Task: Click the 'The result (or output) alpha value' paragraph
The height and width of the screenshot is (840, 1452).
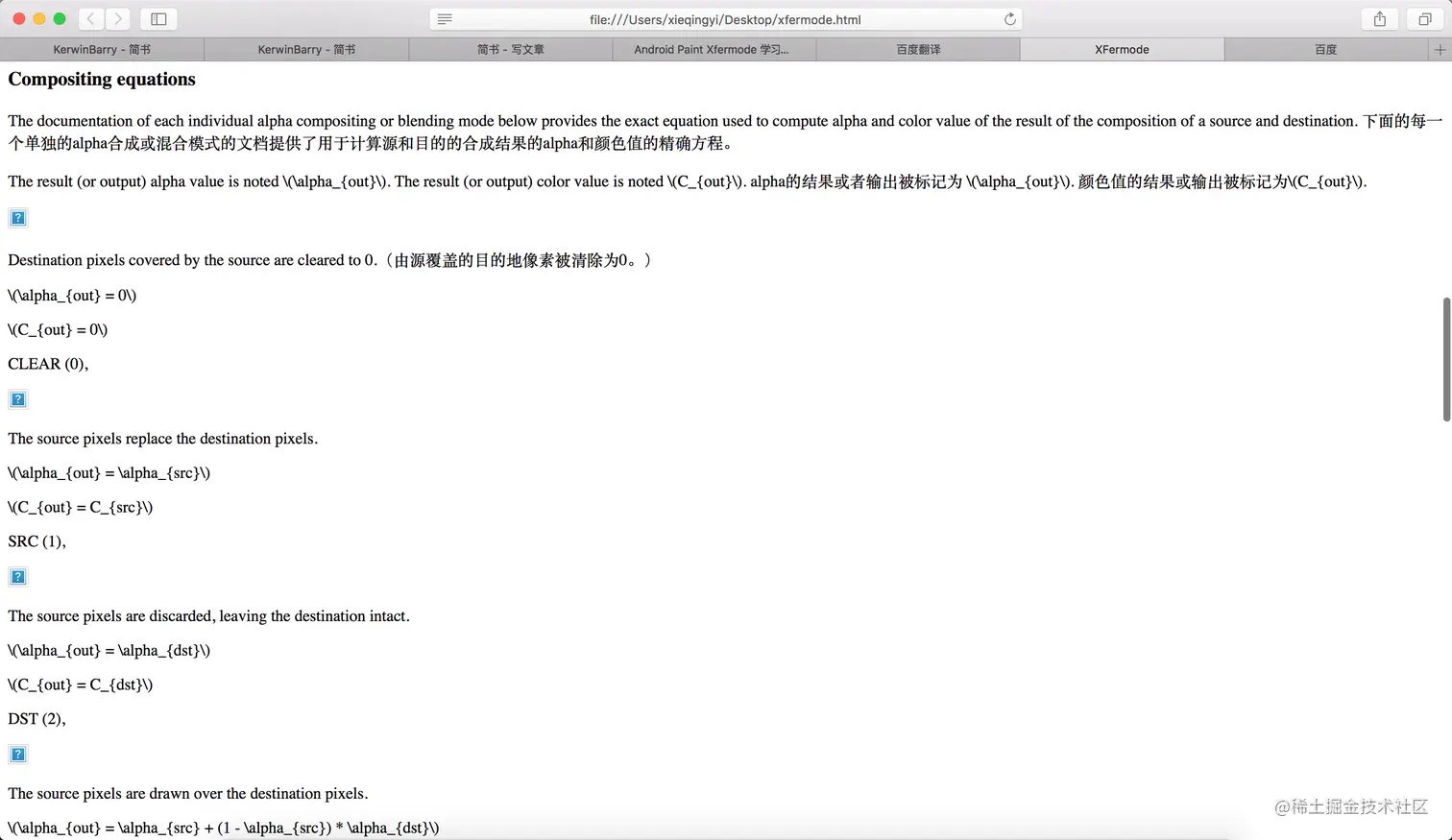Action: [x=688, y=181]
